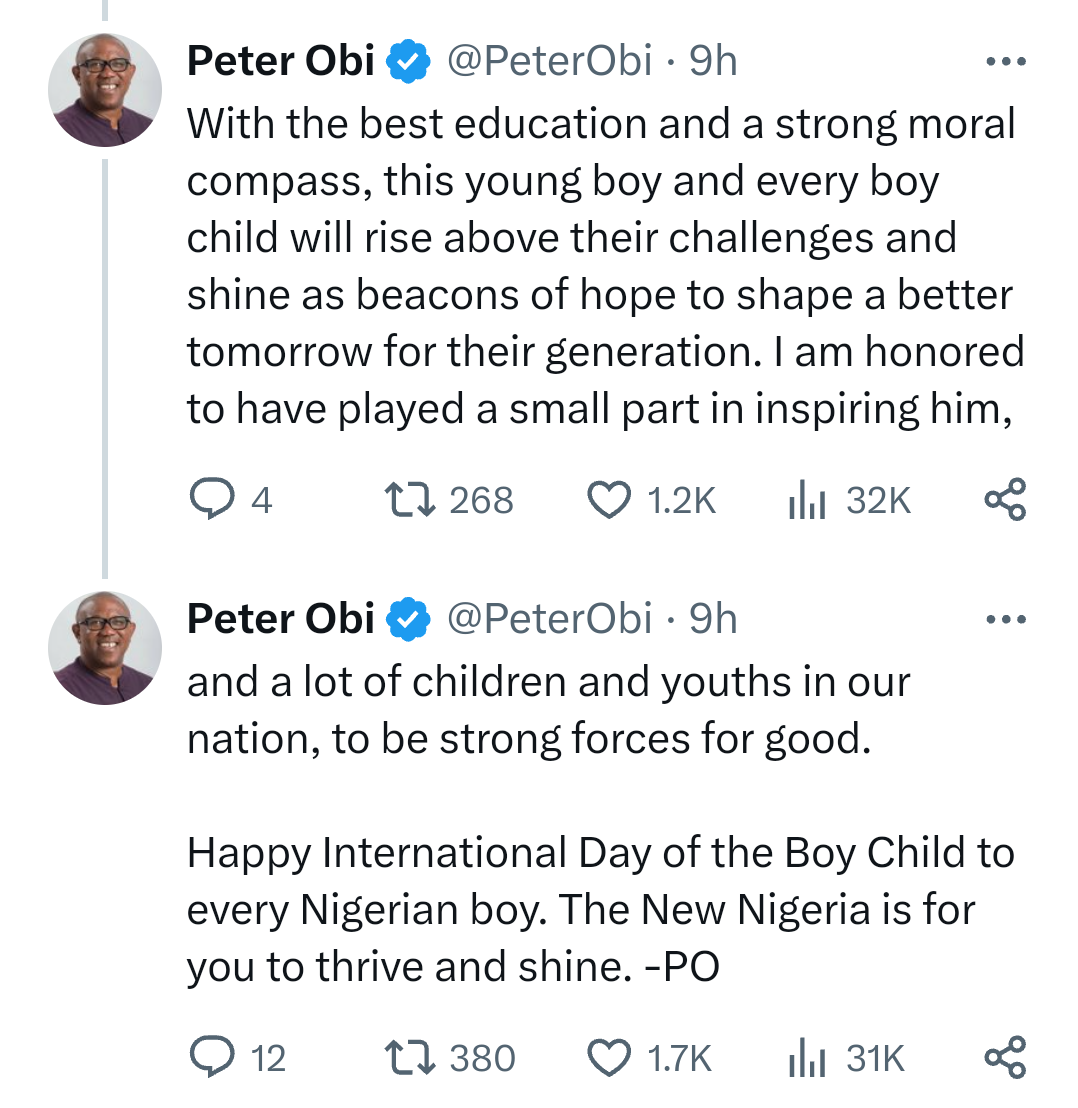Screen dimensions: 1078x1108
Task: View analytics of the 31K views tweet
Action: pos(805,1057)
